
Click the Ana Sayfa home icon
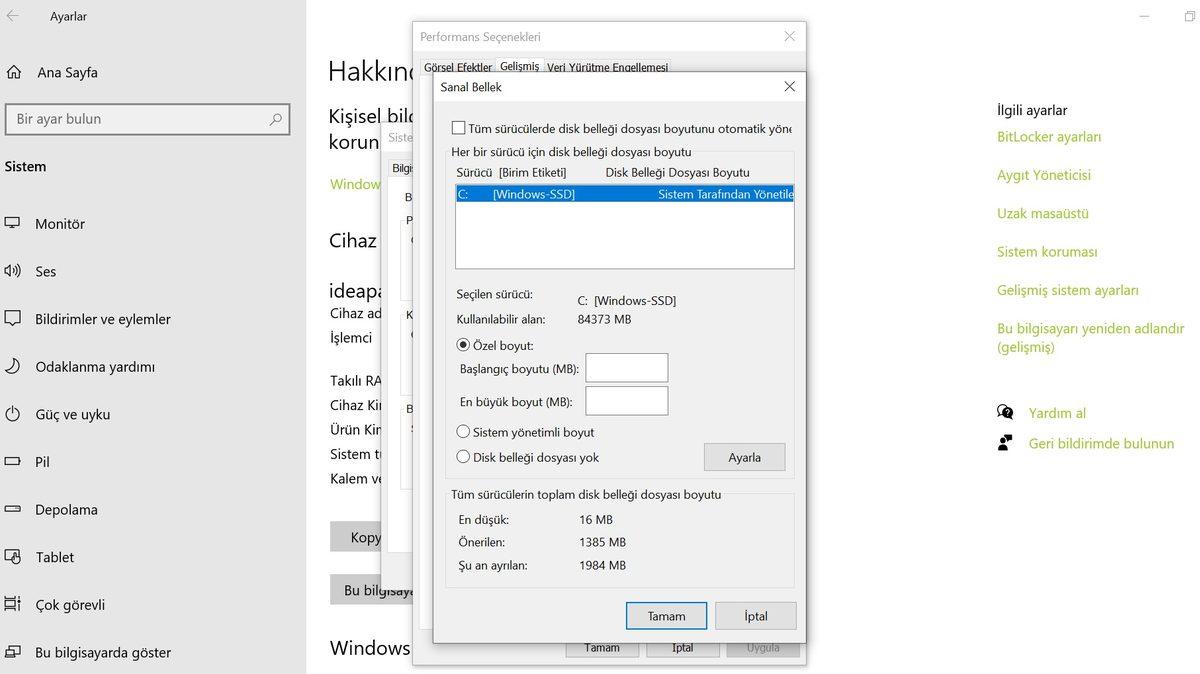pyautogui.click(x=14, y=72)
